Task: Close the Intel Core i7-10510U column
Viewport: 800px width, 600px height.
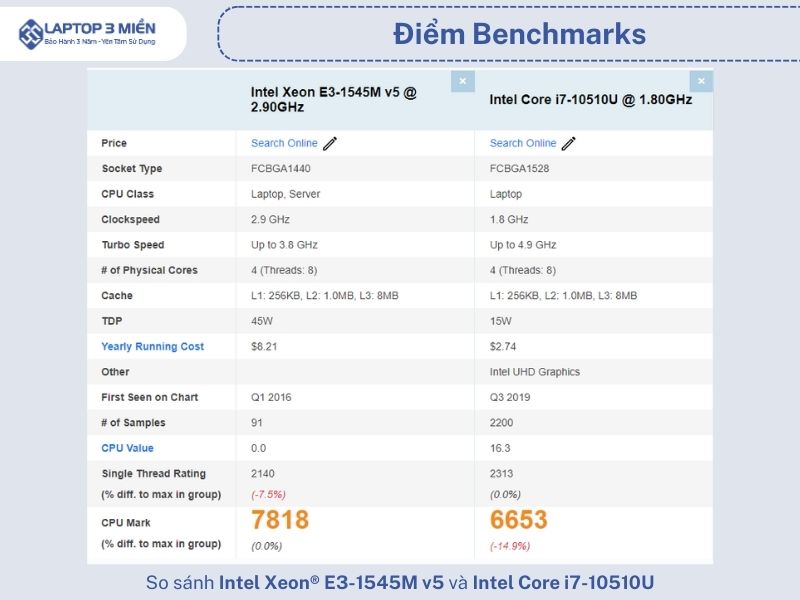Action: tap(701, 81)
